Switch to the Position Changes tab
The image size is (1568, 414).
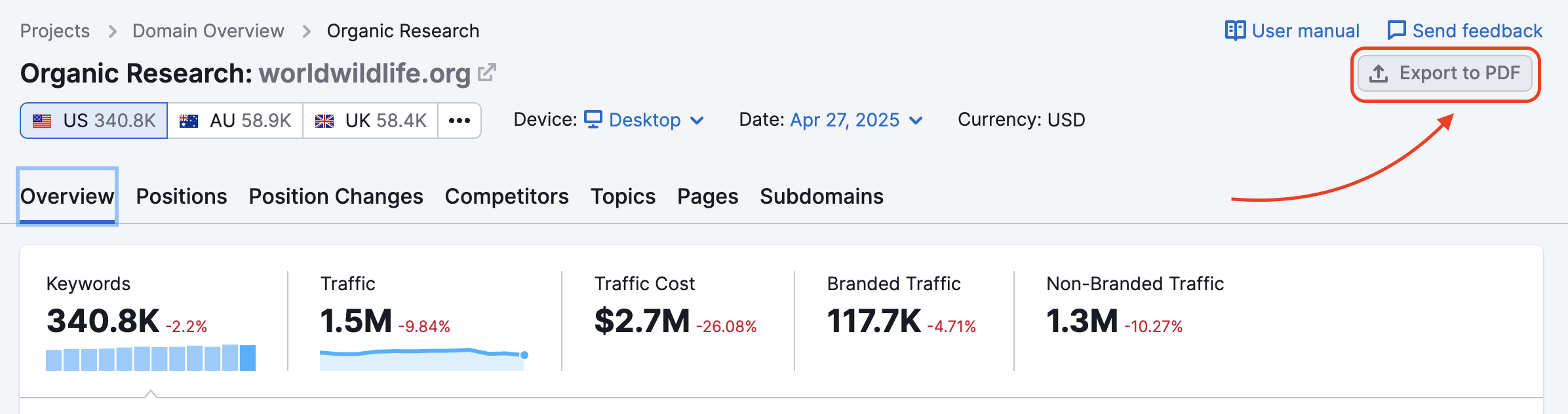[x=336, y=197]
